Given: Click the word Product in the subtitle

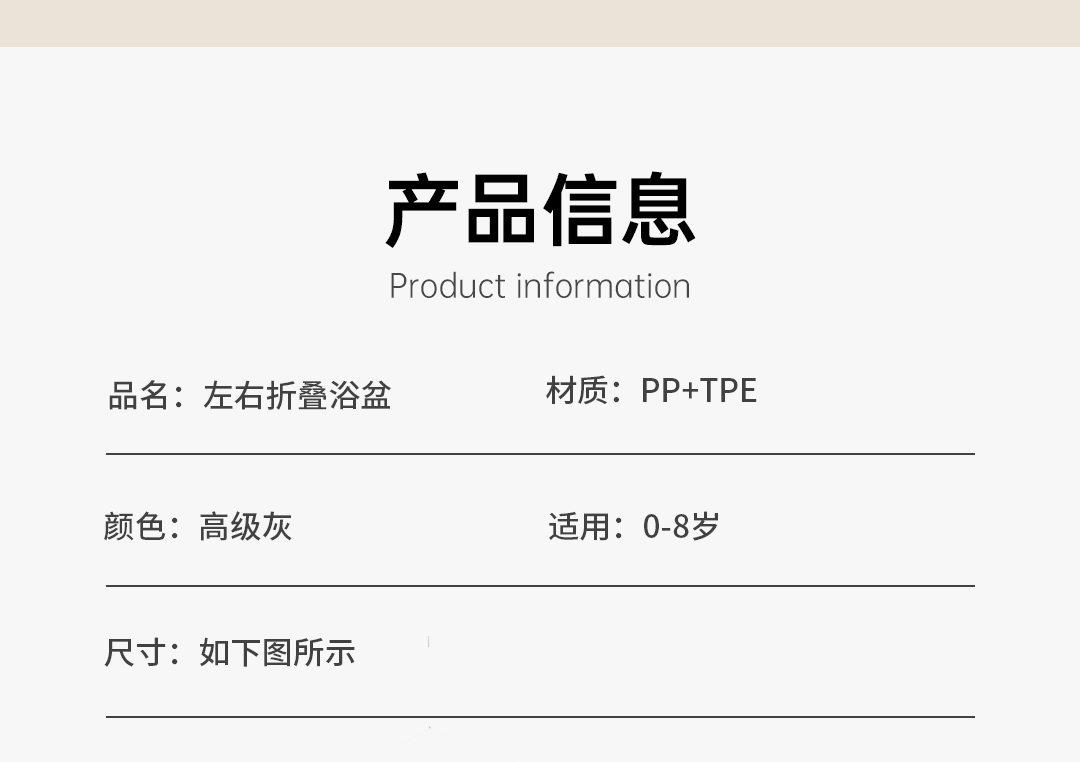Looking at the screenshot, I should point(448,286).
